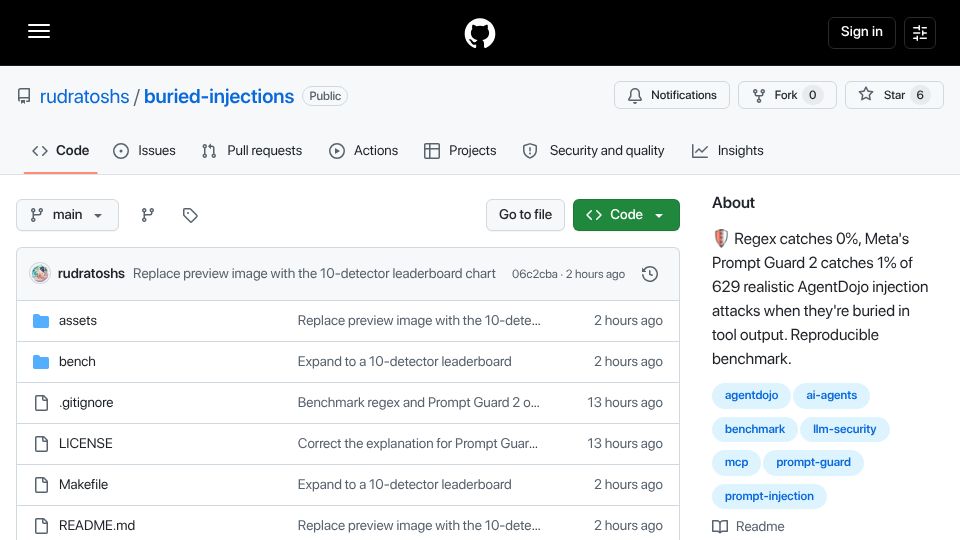Open appearance settings sliders icon
Viewport: 960px width, 540px height.
920,32
